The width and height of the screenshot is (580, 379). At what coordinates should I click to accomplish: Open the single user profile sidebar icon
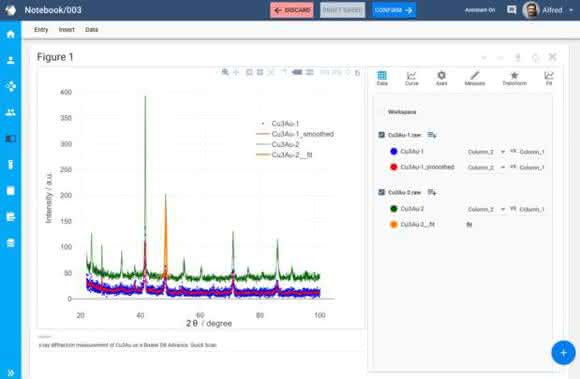pyautogui.click(x=11, y=60)
